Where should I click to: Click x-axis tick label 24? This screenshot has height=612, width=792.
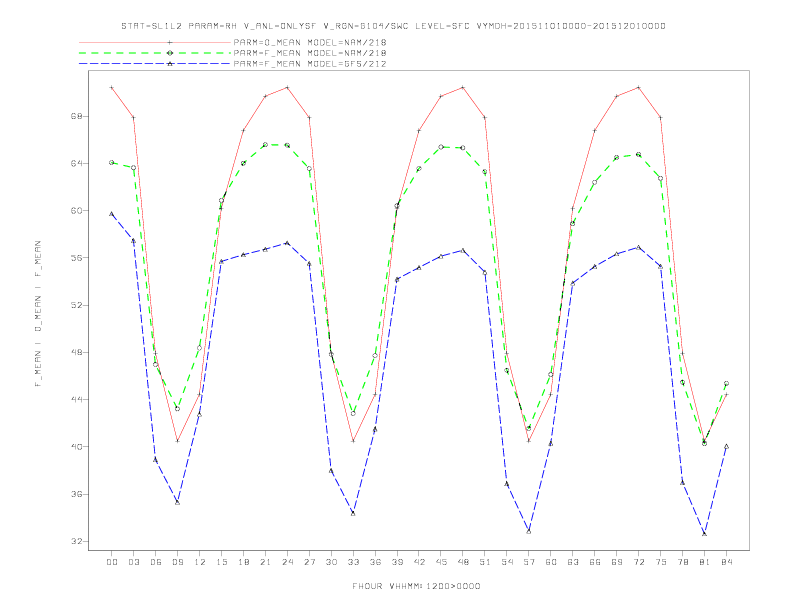pos(287,562)
